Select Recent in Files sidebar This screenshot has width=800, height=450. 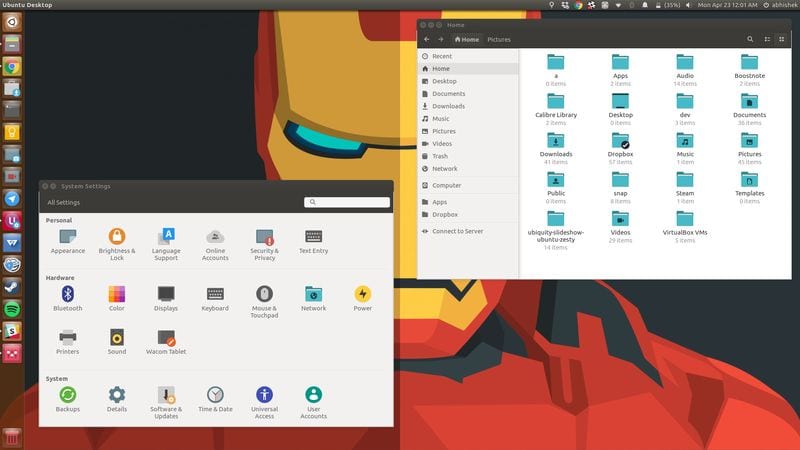pos(468,56)
